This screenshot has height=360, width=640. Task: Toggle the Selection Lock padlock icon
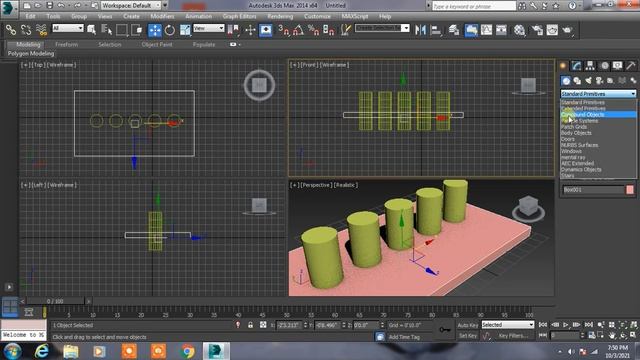[x=250, y=325]
